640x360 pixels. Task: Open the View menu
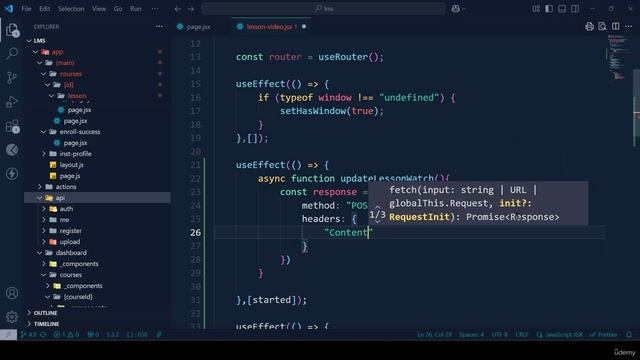pos(99,9)
